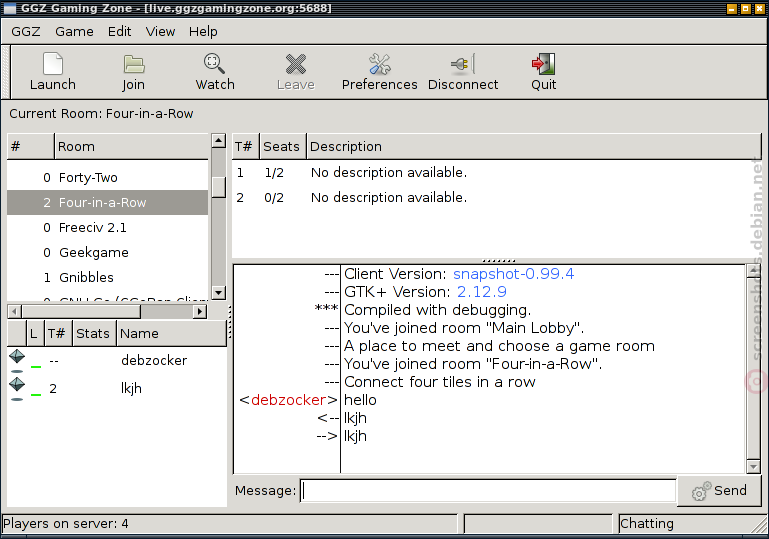Select the Gnibbles room
The image size is (769, 539).
pyautogui.click(x=108, y=278)
